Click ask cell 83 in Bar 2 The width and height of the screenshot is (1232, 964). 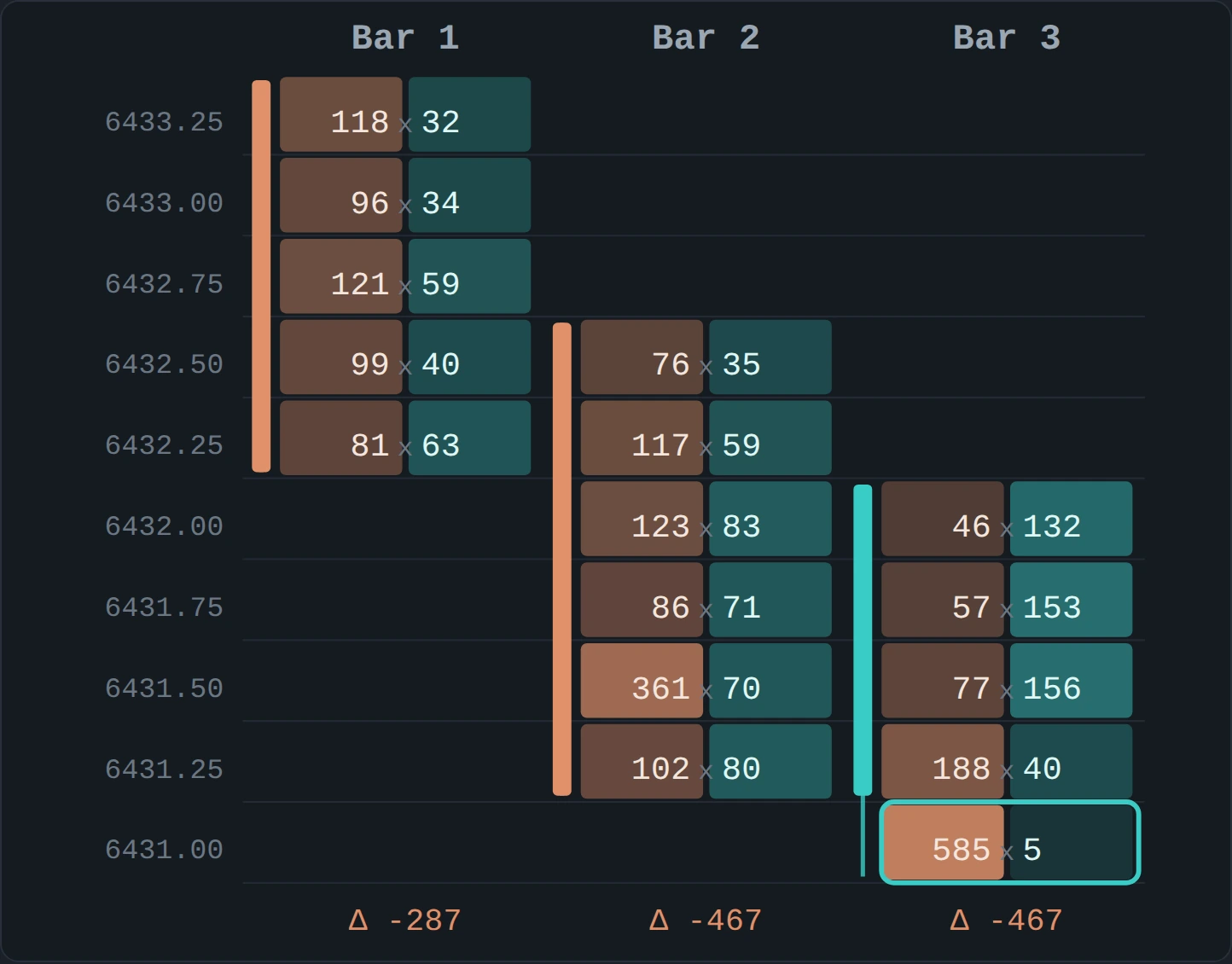tap(770, 519)
